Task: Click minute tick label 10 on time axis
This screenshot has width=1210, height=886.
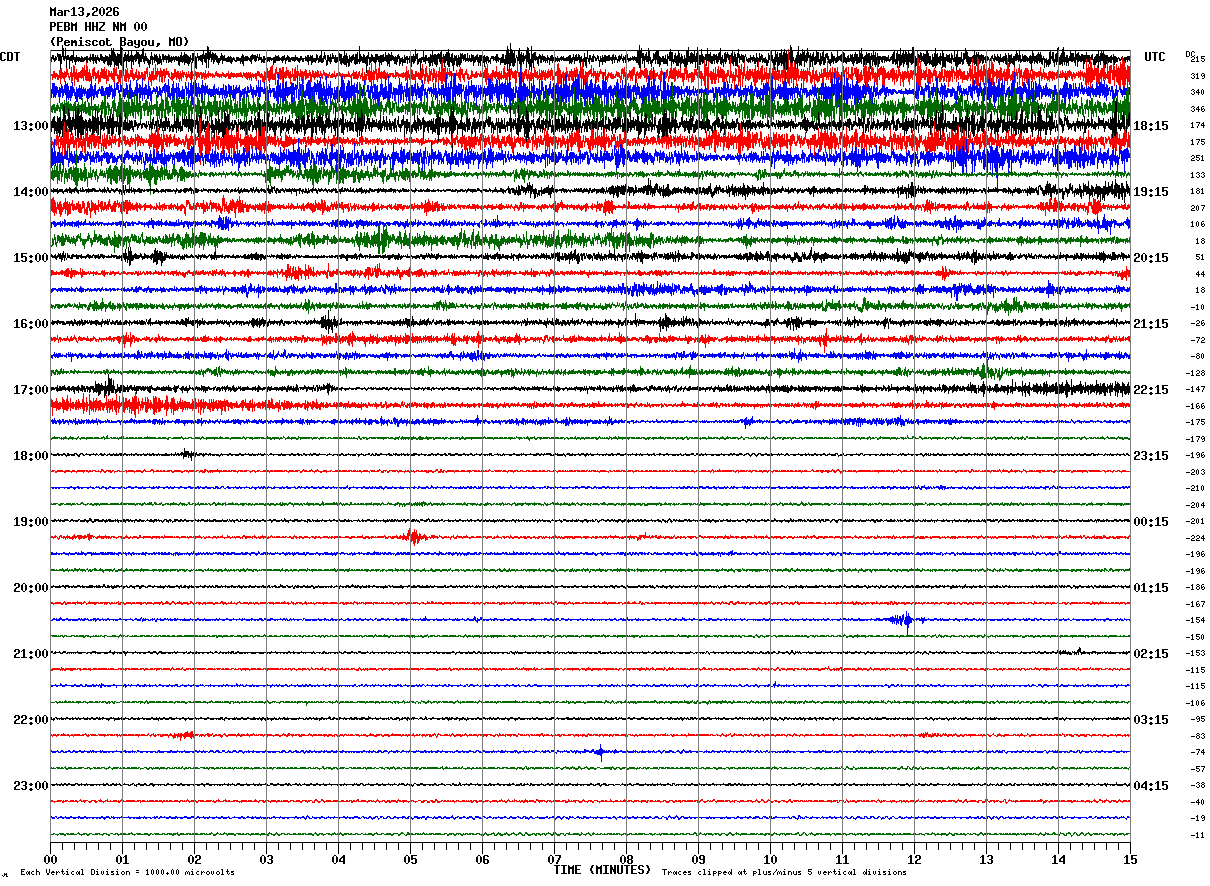Action: 770,859
